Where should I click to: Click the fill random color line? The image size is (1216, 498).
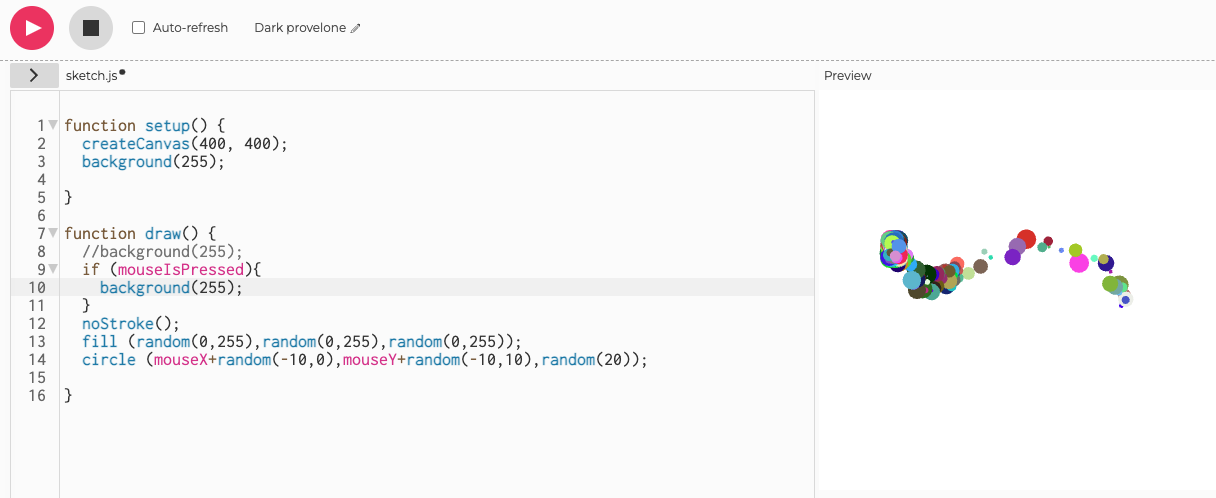point(302,341)
